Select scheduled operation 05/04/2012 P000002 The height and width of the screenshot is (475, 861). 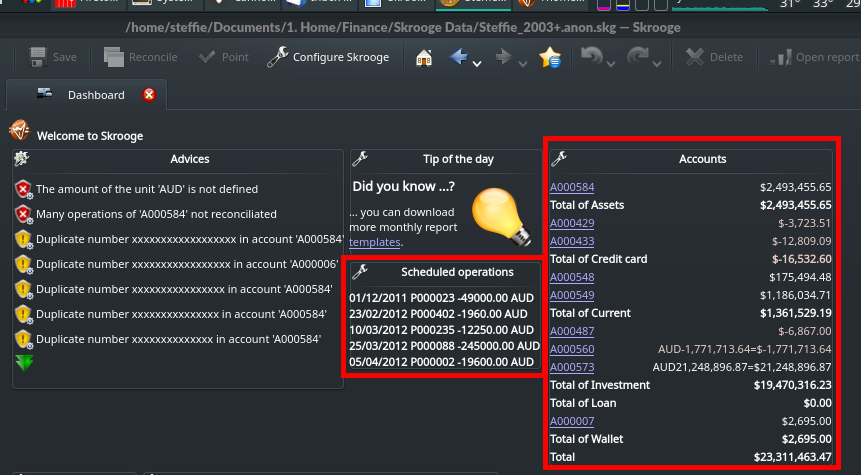pyautogui.click(x=441, y=362)
